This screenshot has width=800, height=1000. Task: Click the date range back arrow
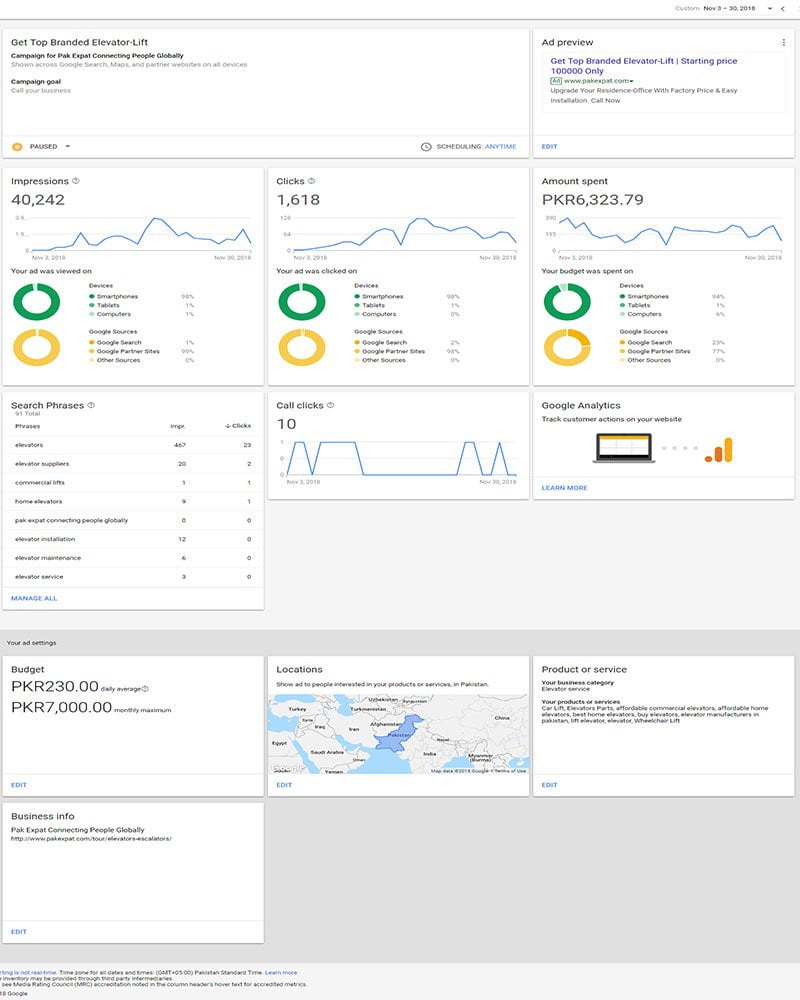(783, 8)
